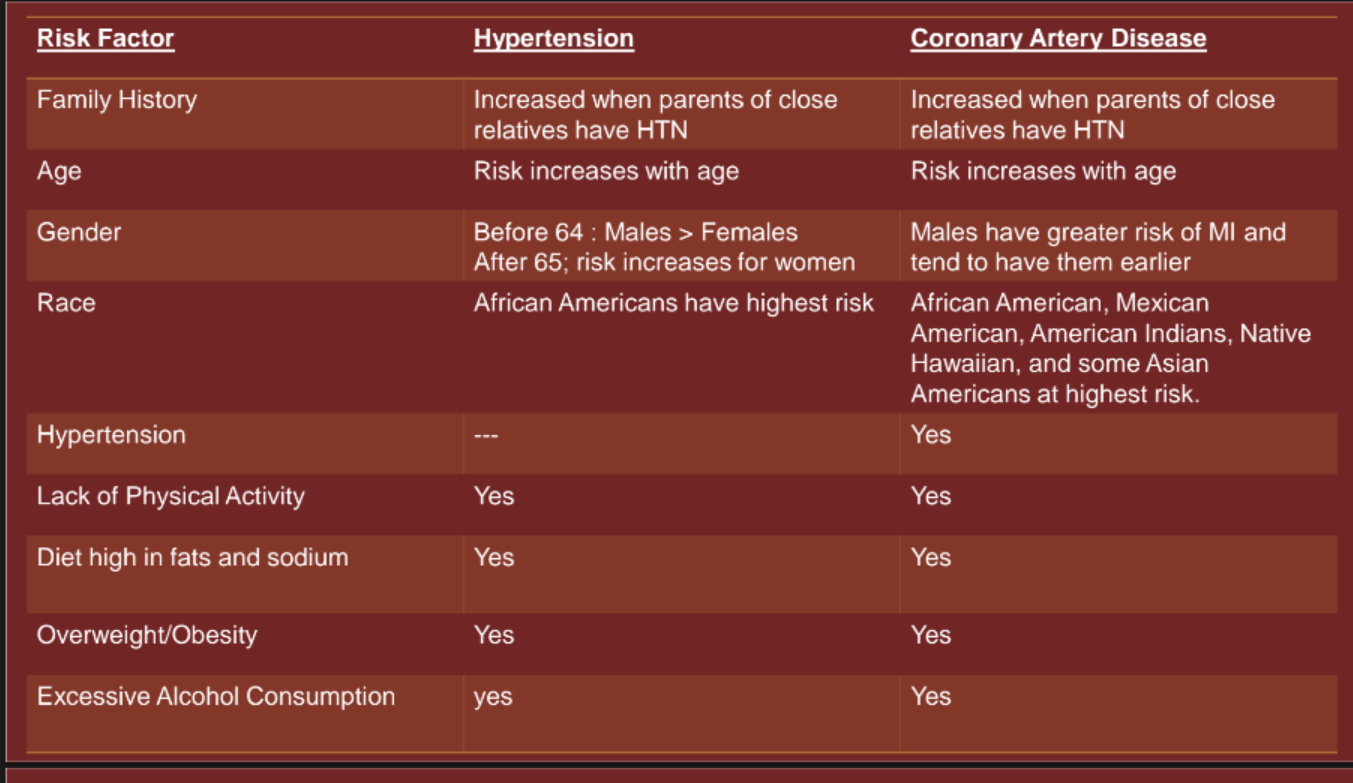Click the Gender row label
1353x783 pixels.
pos(79,232)
